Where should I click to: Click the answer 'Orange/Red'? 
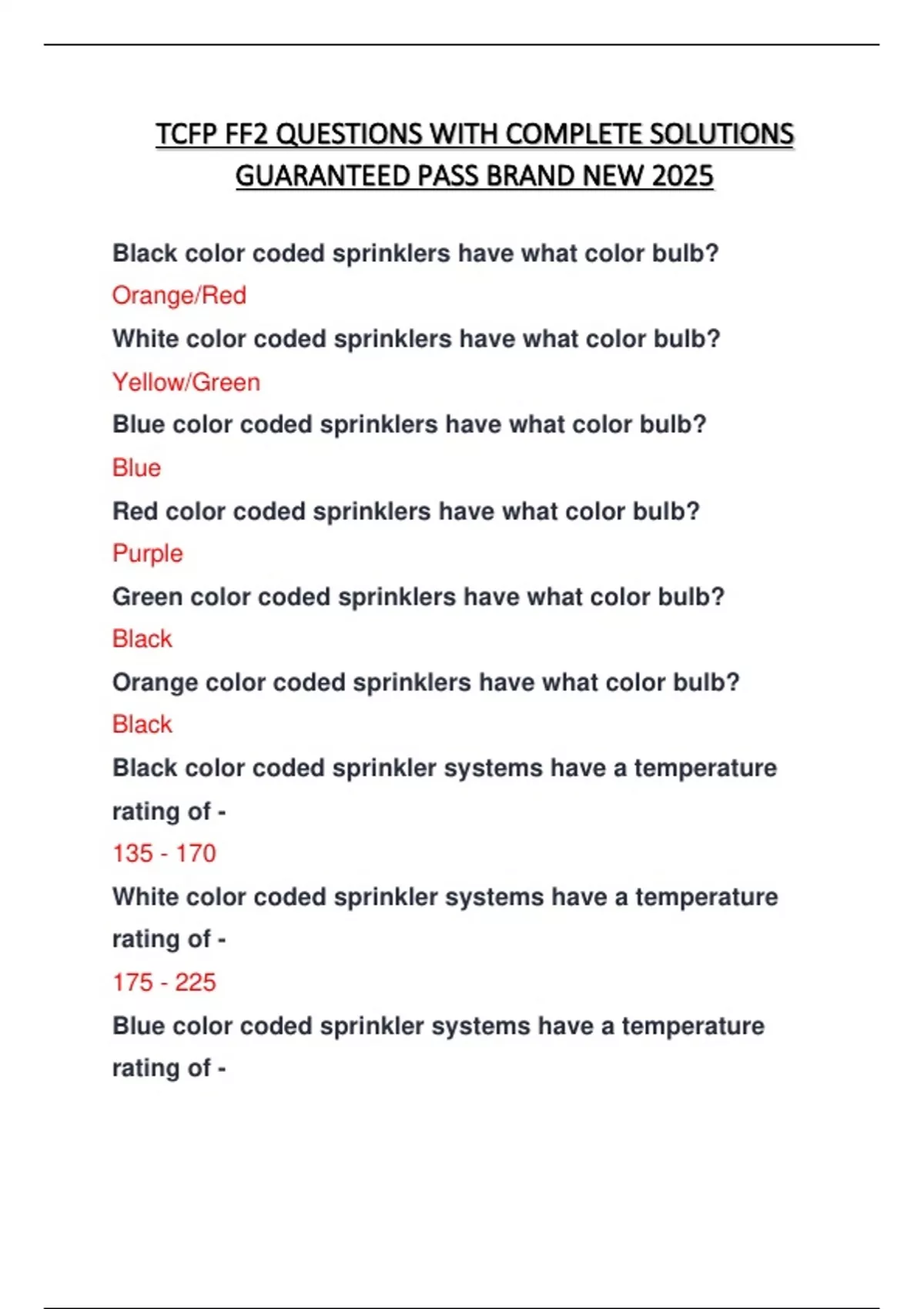(179, 296)
